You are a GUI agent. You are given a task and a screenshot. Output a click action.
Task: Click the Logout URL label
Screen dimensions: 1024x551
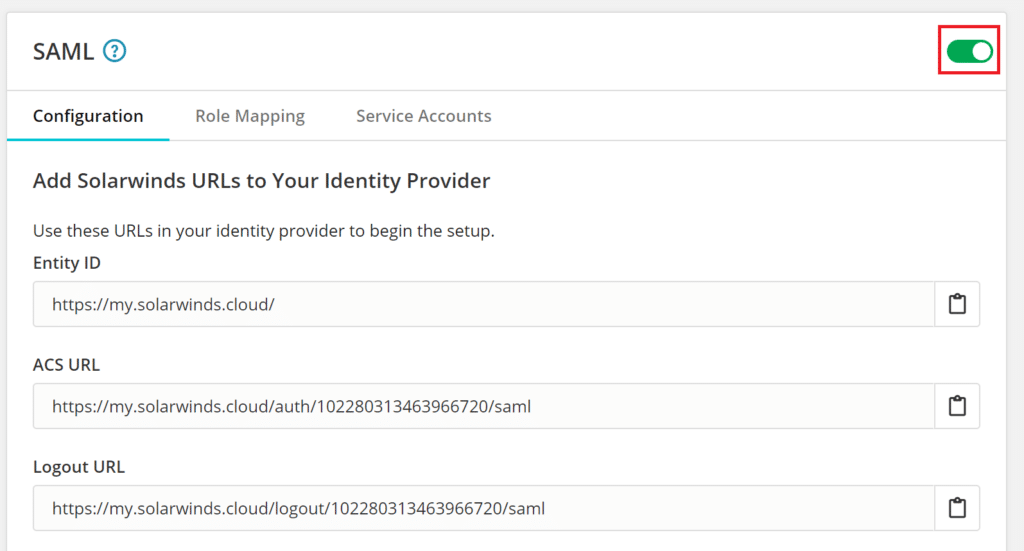[x=79, y=467]
